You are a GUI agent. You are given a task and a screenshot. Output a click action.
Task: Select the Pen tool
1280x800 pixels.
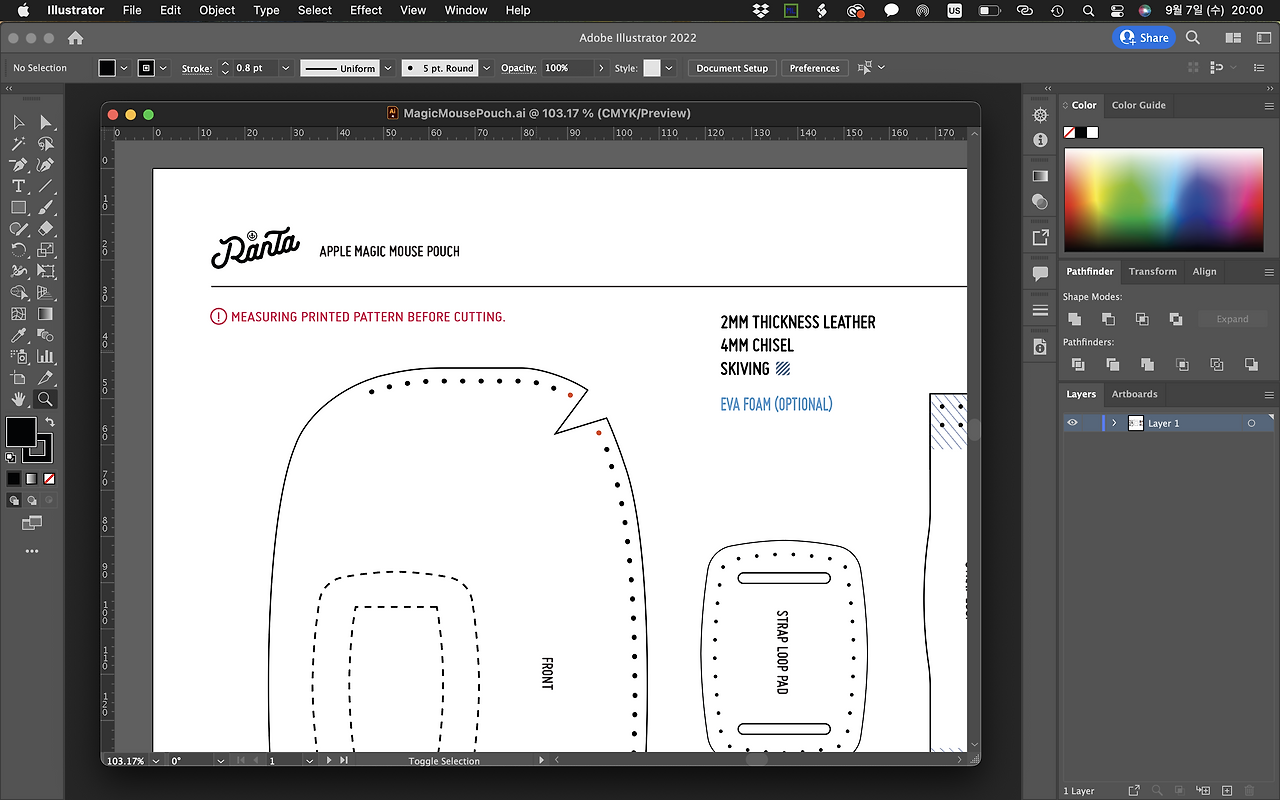(19, 165)
